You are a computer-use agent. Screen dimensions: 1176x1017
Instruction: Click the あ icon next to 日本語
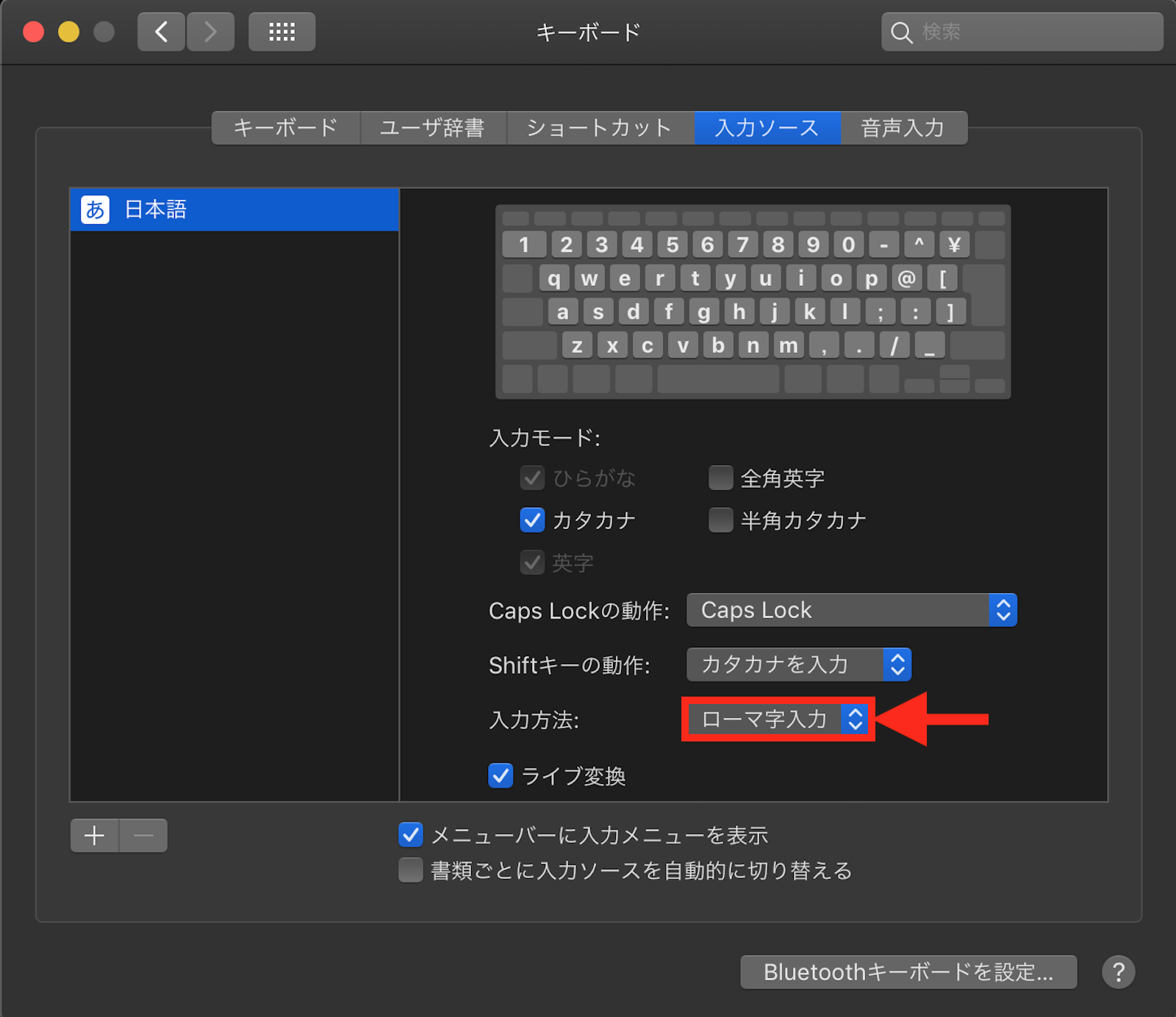(95, 209)
